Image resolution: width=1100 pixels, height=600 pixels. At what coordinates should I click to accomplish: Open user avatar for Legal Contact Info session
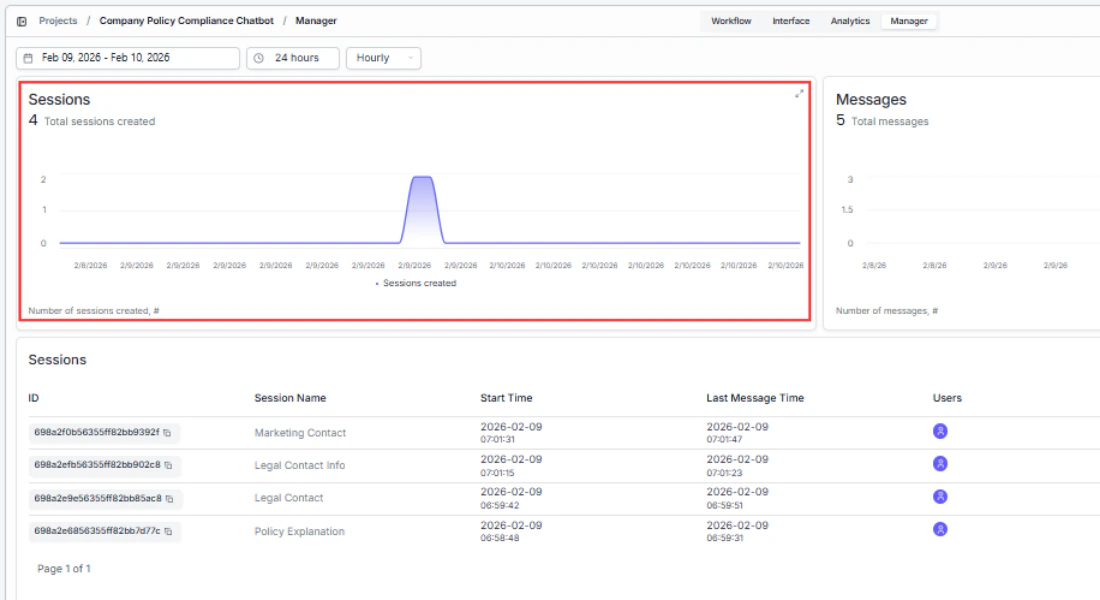tap(940, 463)
